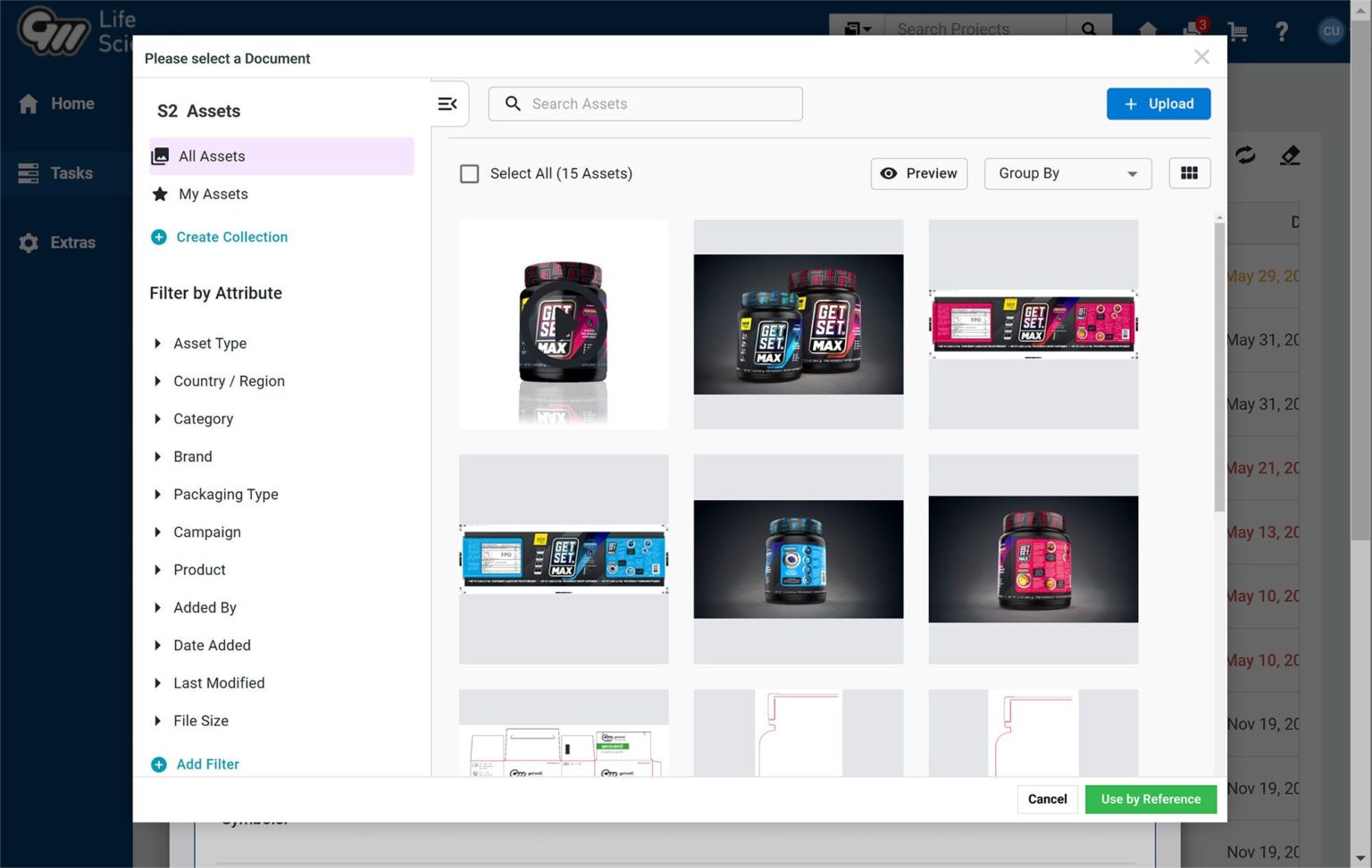Select My Assets in the sidebar

tap(213, 195)
